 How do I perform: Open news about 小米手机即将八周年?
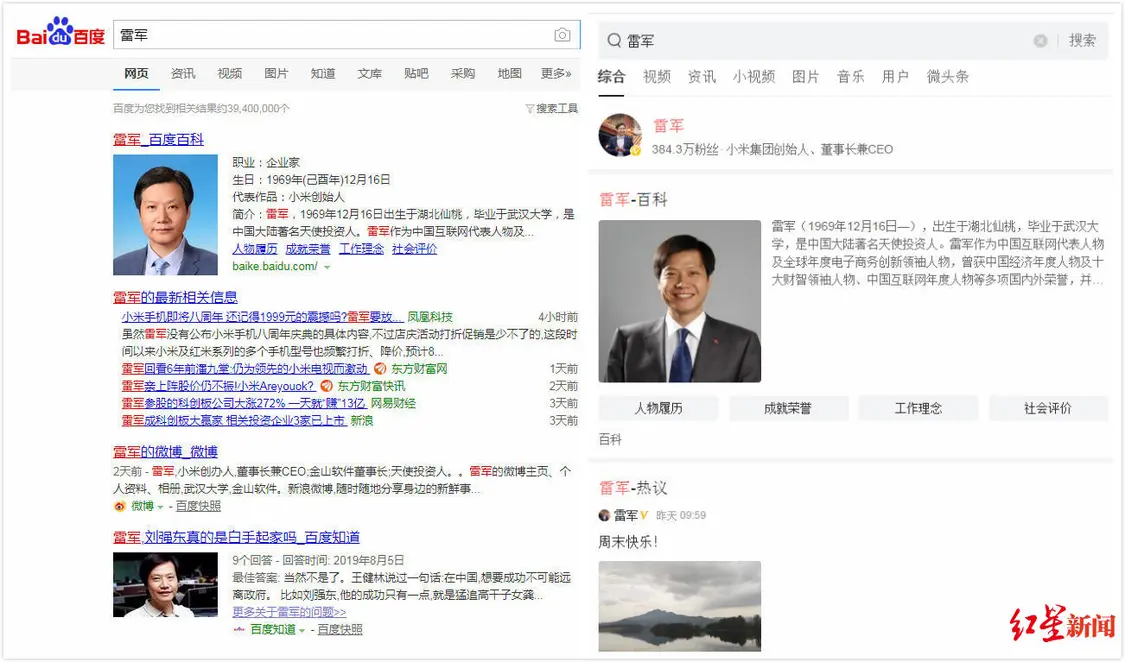262,317
